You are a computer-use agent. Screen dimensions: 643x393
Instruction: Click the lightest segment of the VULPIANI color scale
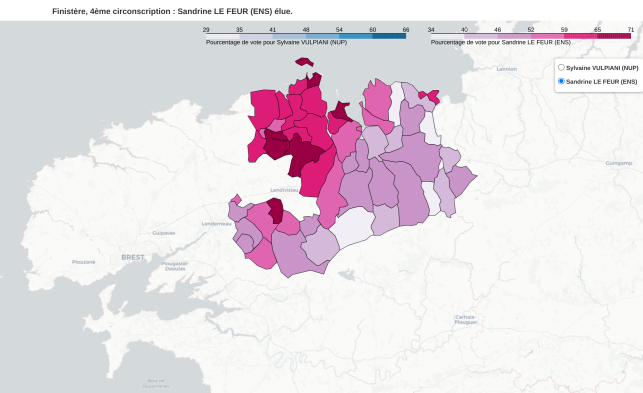[223, 36]
